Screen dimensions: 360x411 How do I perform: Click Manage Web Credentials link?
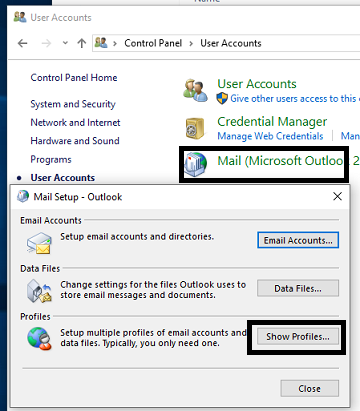(x=270, y=136)
